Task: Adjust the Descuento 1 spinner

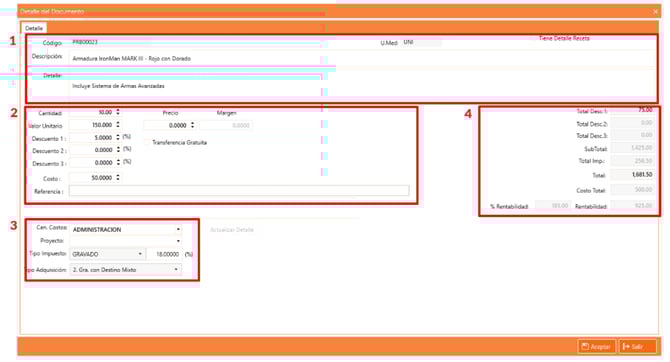Action: pyautogui.click(x=118, y=138)
